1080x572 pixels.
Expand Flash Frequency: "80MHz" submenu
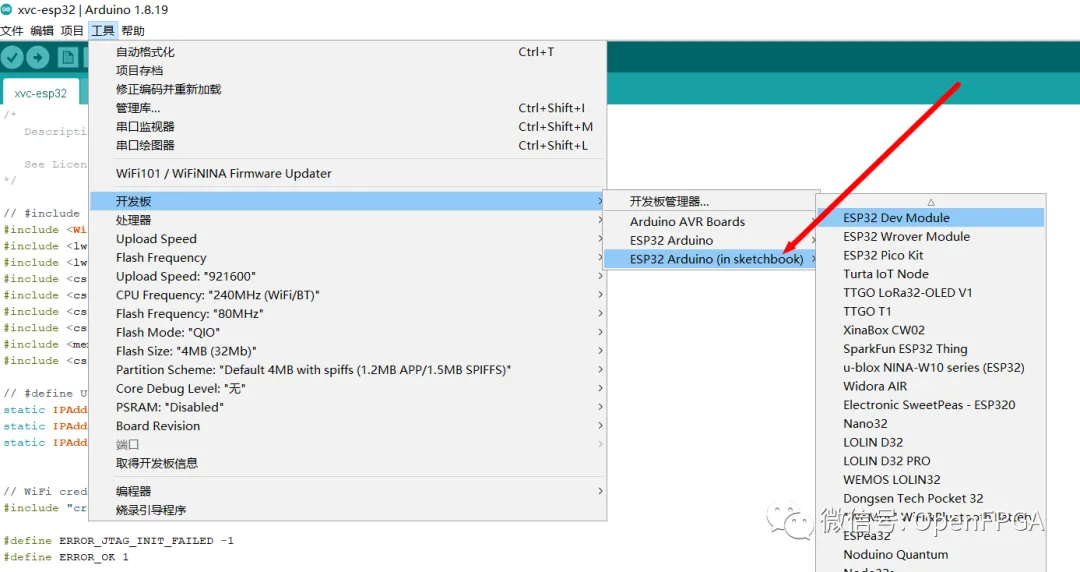tap(348, 313)
